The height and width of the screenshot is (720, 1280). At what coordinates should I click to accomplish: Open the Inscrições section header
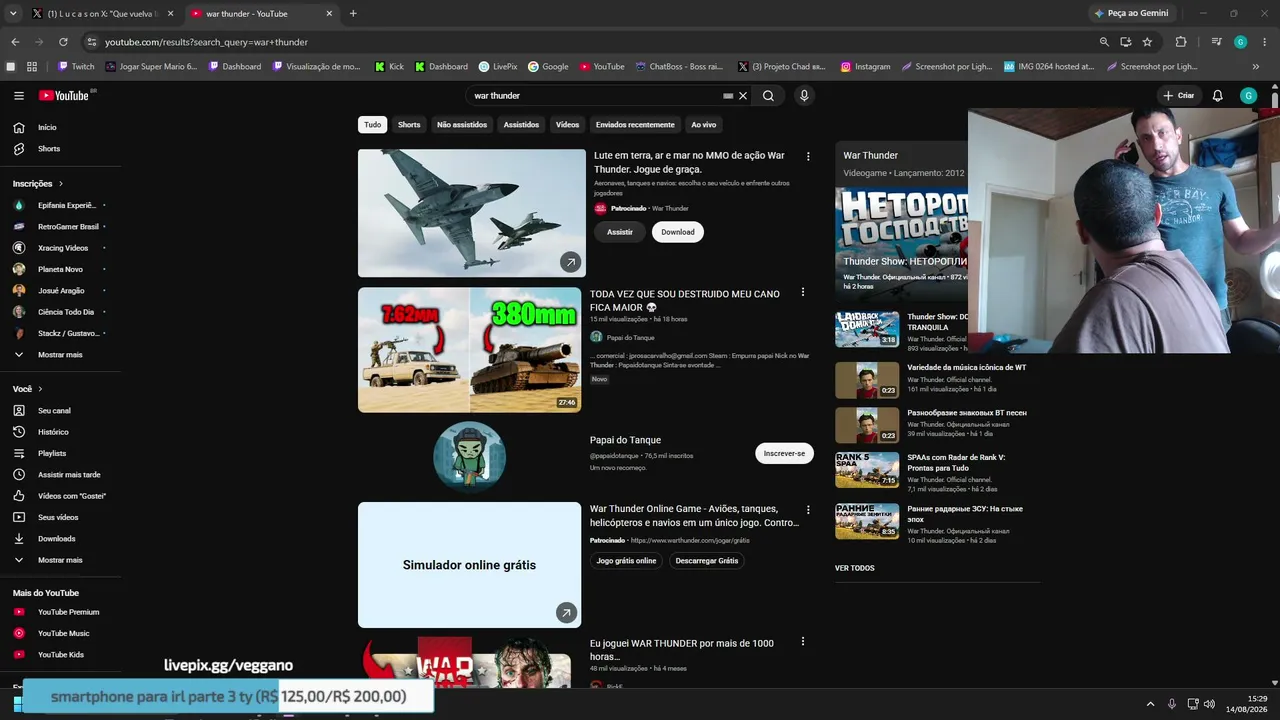(x=38, y=184)
